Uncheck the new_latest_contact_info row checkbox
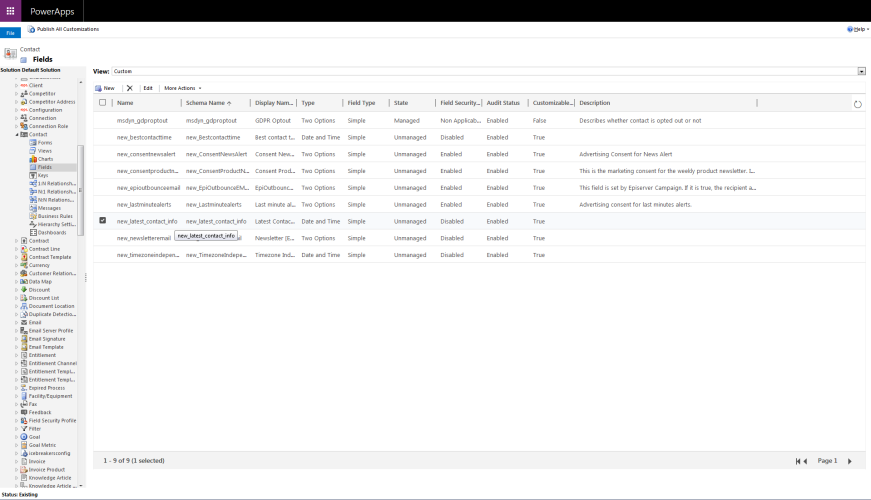 (x=102, y=221)
